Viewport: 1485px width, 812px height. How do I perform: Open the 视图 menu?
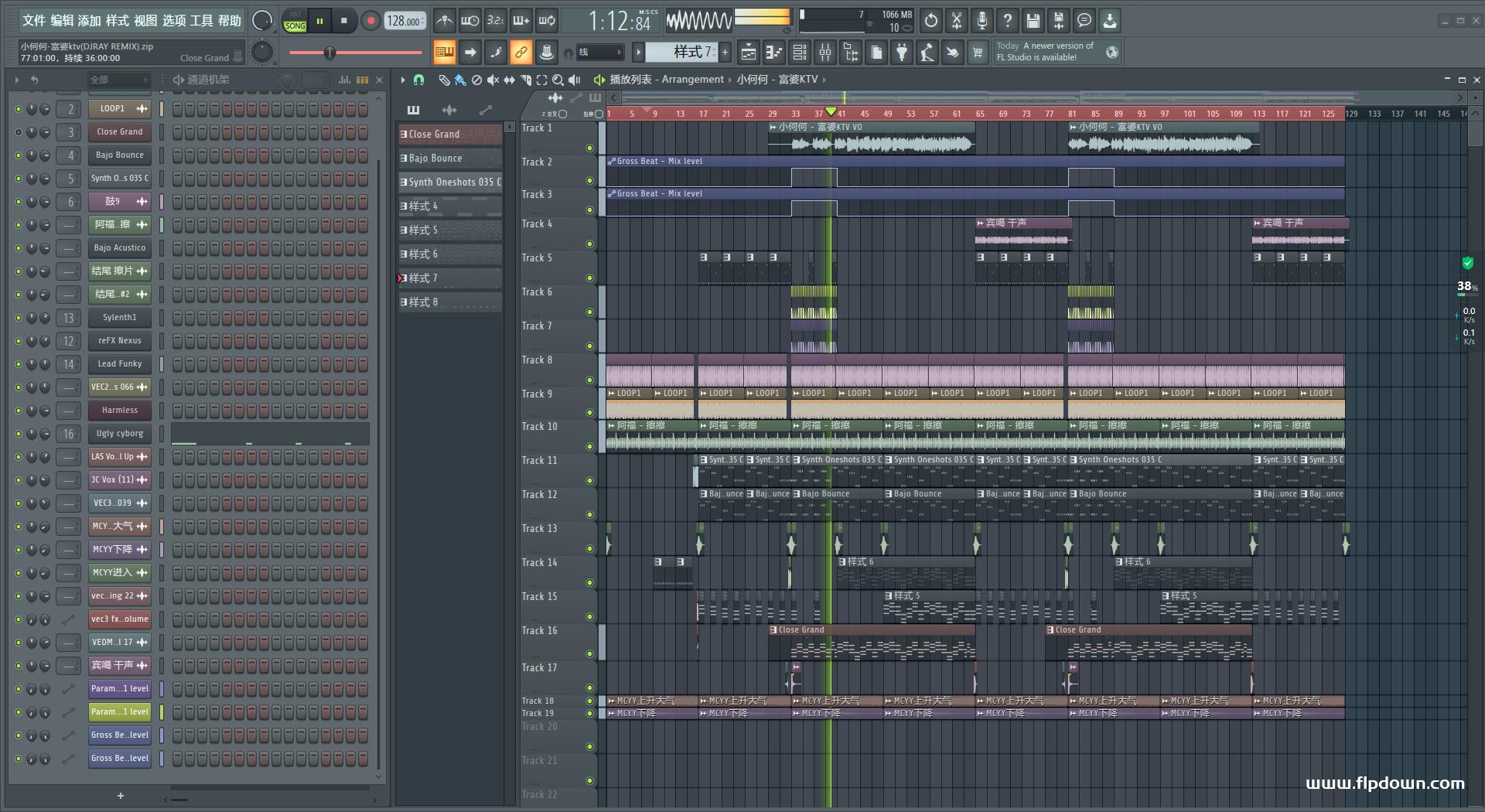145,21
